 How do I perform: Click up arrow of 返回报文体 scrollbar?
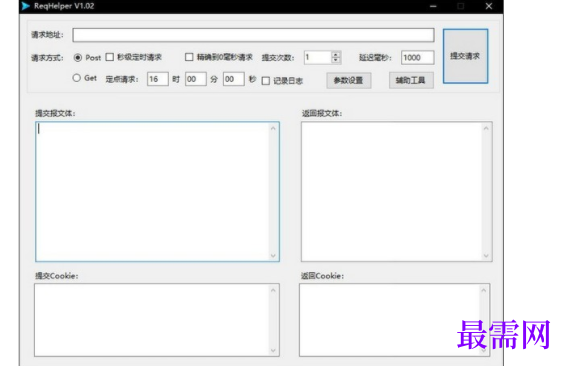pos(486,128)
